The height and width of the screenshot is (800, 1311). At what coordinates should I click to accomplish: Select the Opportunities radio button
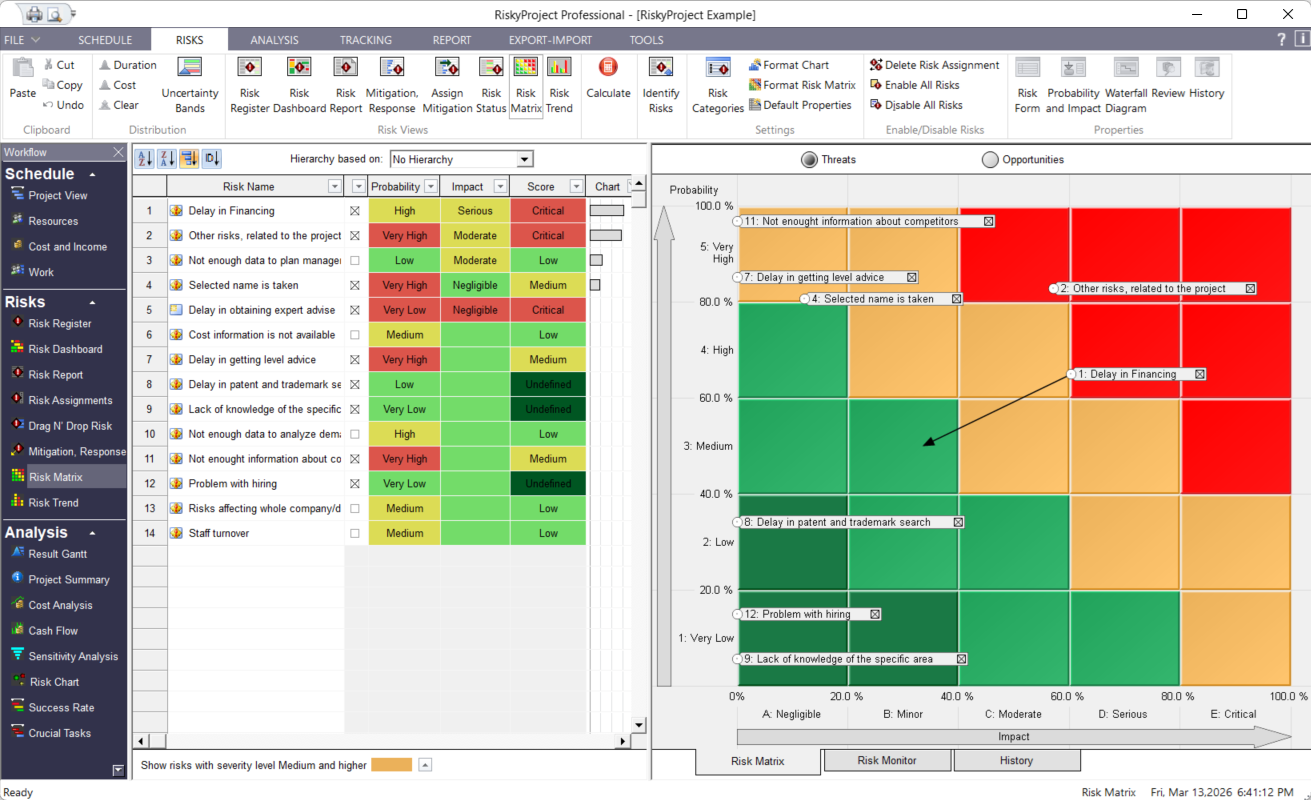pyautogui.click(x=989, y=158)
